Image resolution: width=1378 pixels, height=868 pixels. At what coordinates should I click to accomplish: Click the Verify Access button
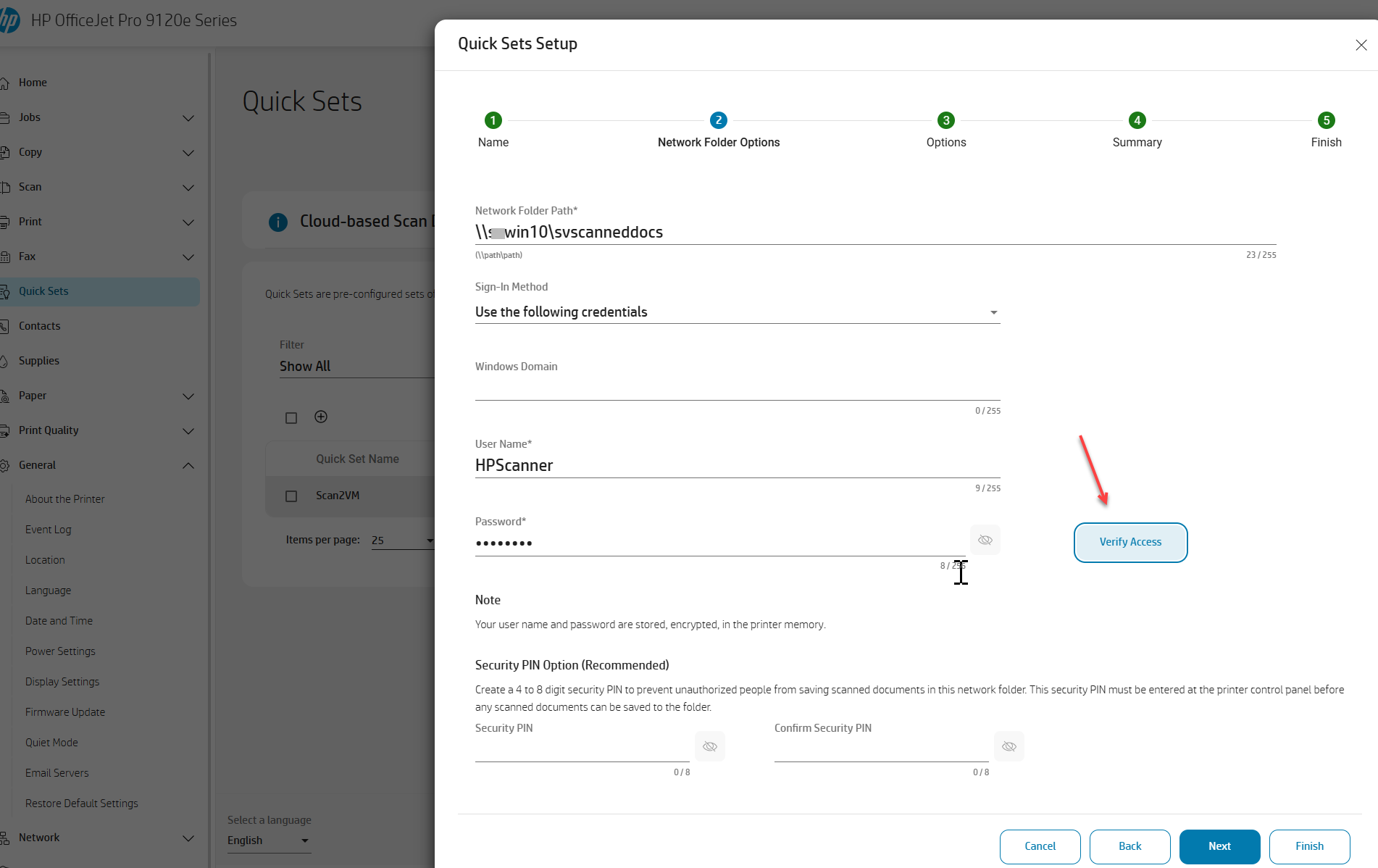point(1130,542)
